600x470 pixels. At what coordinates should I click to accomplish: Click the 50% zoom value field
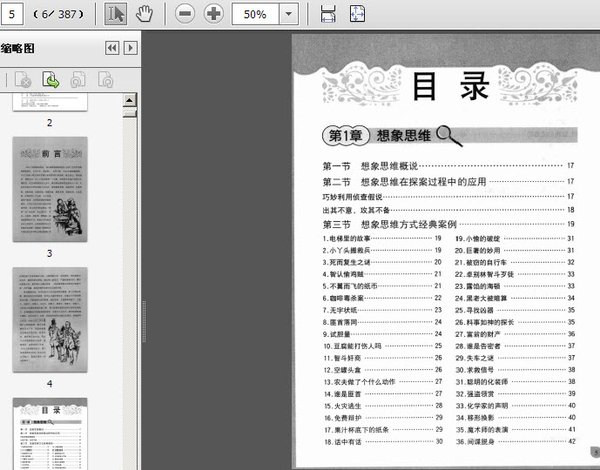pos(256,14)
